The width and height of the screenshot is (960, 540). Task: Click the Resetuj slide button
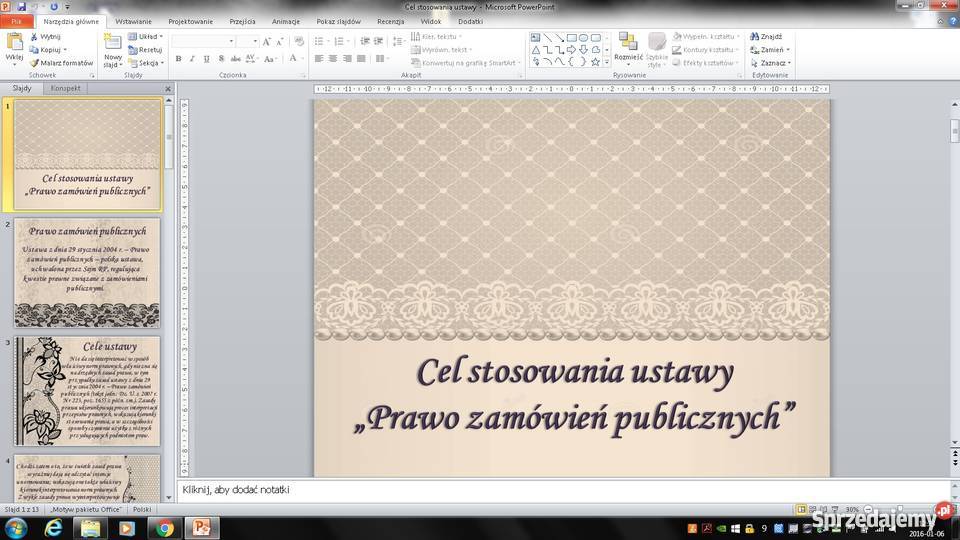tap(146, 49)
